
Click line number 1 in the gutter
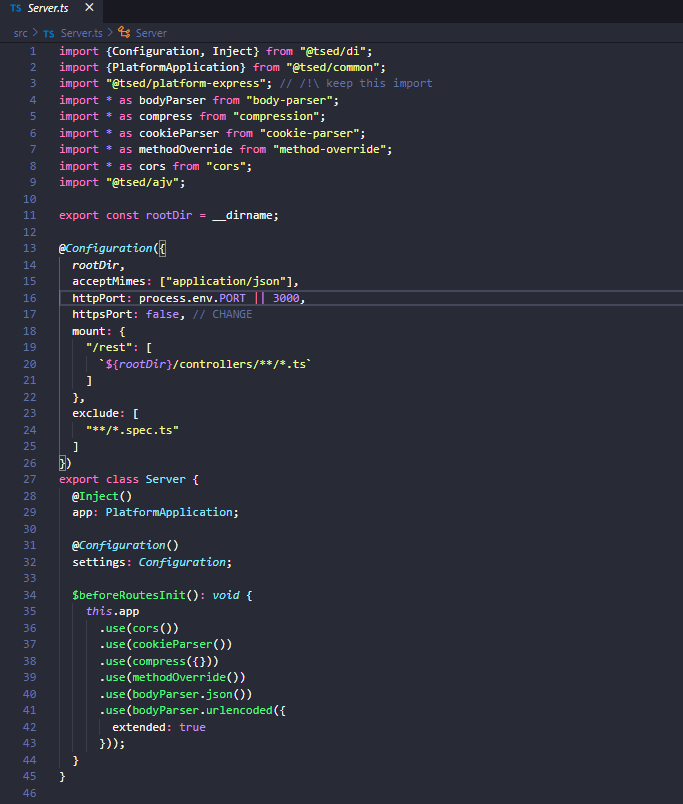33,51
